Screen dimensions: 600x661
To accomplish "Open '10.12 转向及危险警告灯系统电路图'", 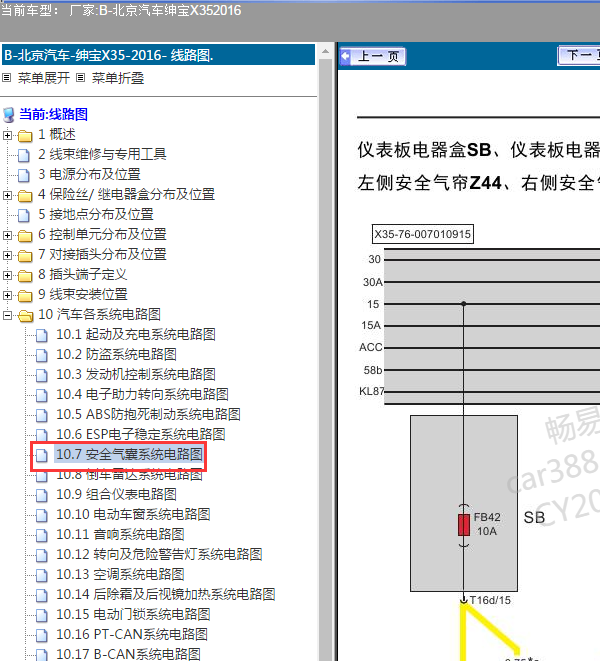I will pos(159,554).
